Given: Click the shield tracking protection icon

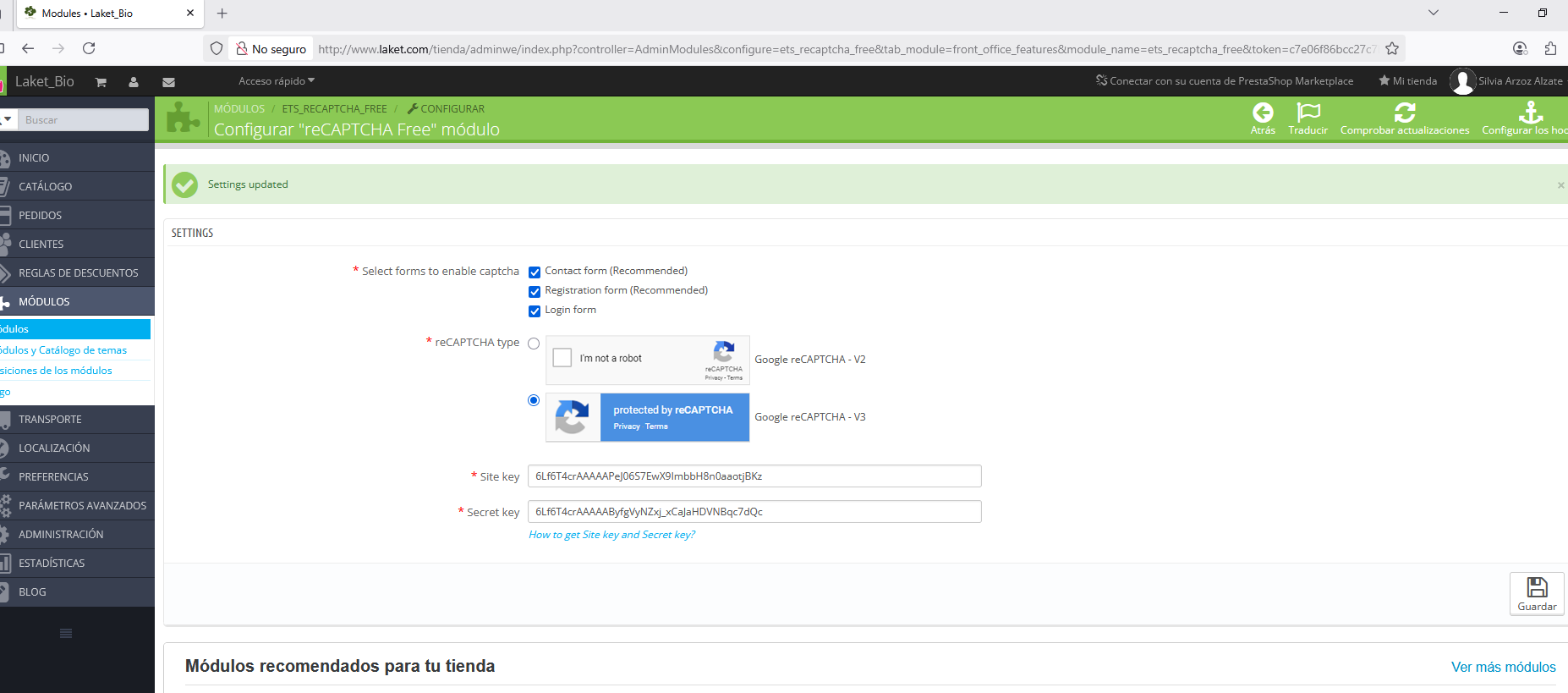Looking at the screenshot, I should (x=217, y=49).
